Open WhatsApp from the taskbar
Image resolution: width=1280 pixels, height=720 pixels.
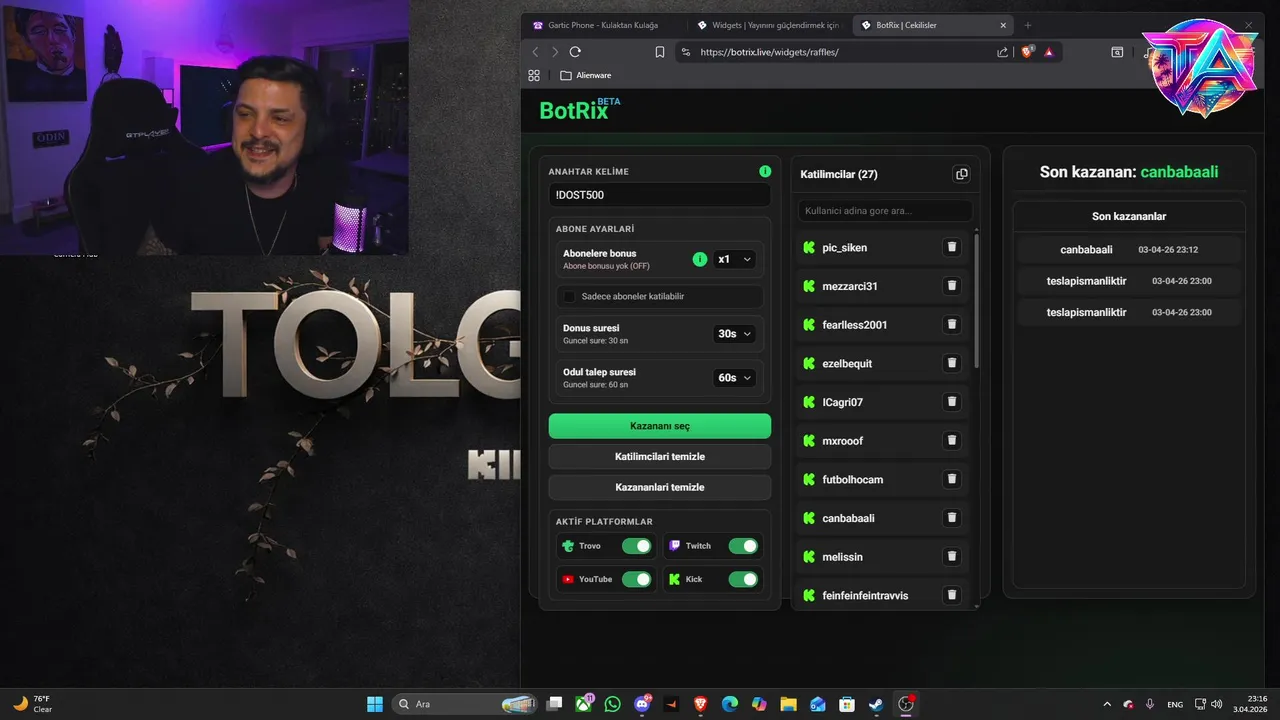[x=612, y=704]
